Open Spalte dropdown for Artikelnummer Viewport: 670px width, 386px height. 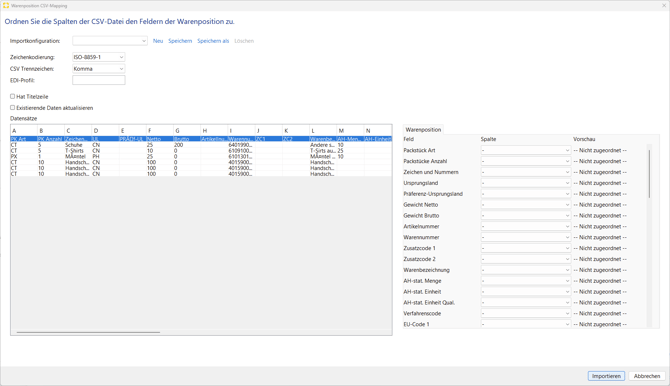(526, 226)
